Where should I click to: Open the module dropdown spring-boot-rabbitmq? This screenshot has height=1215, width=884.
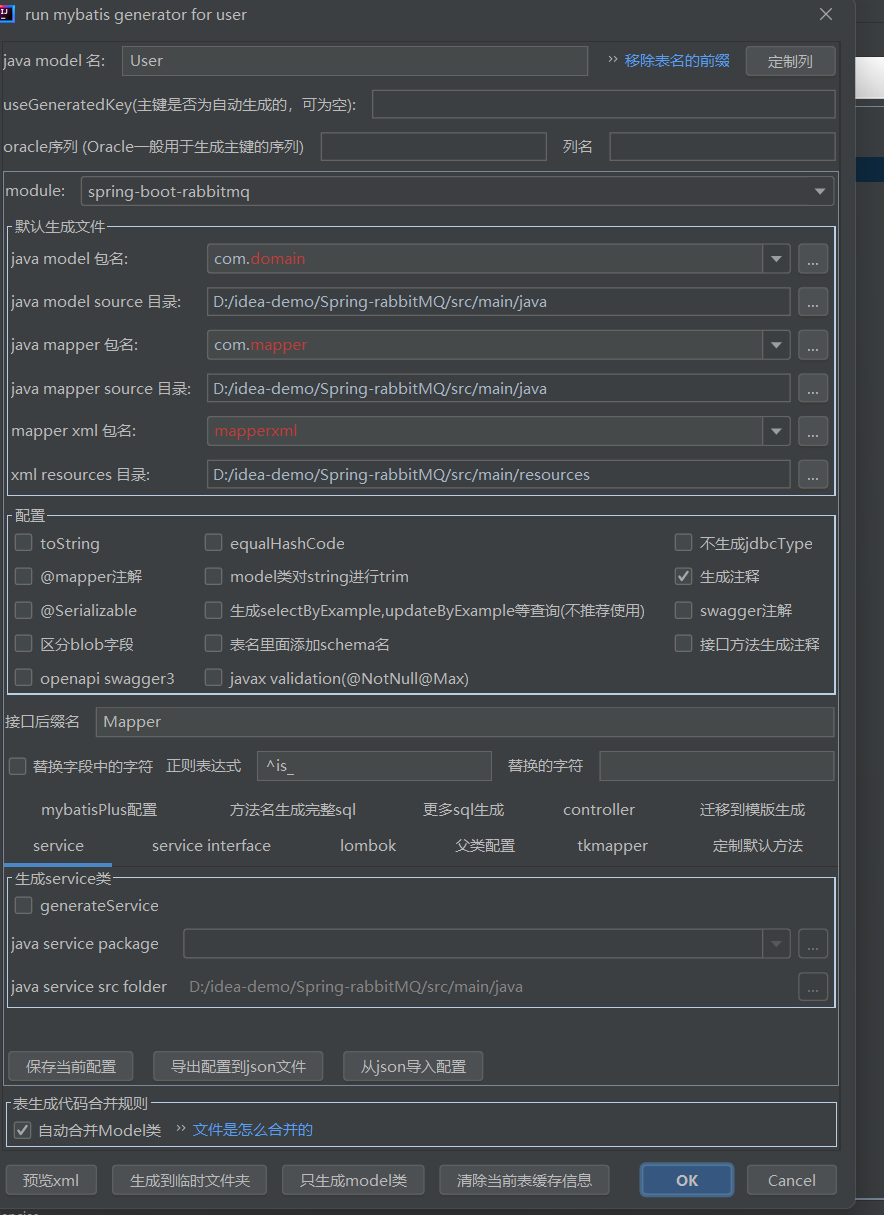(x=457, y=191)
